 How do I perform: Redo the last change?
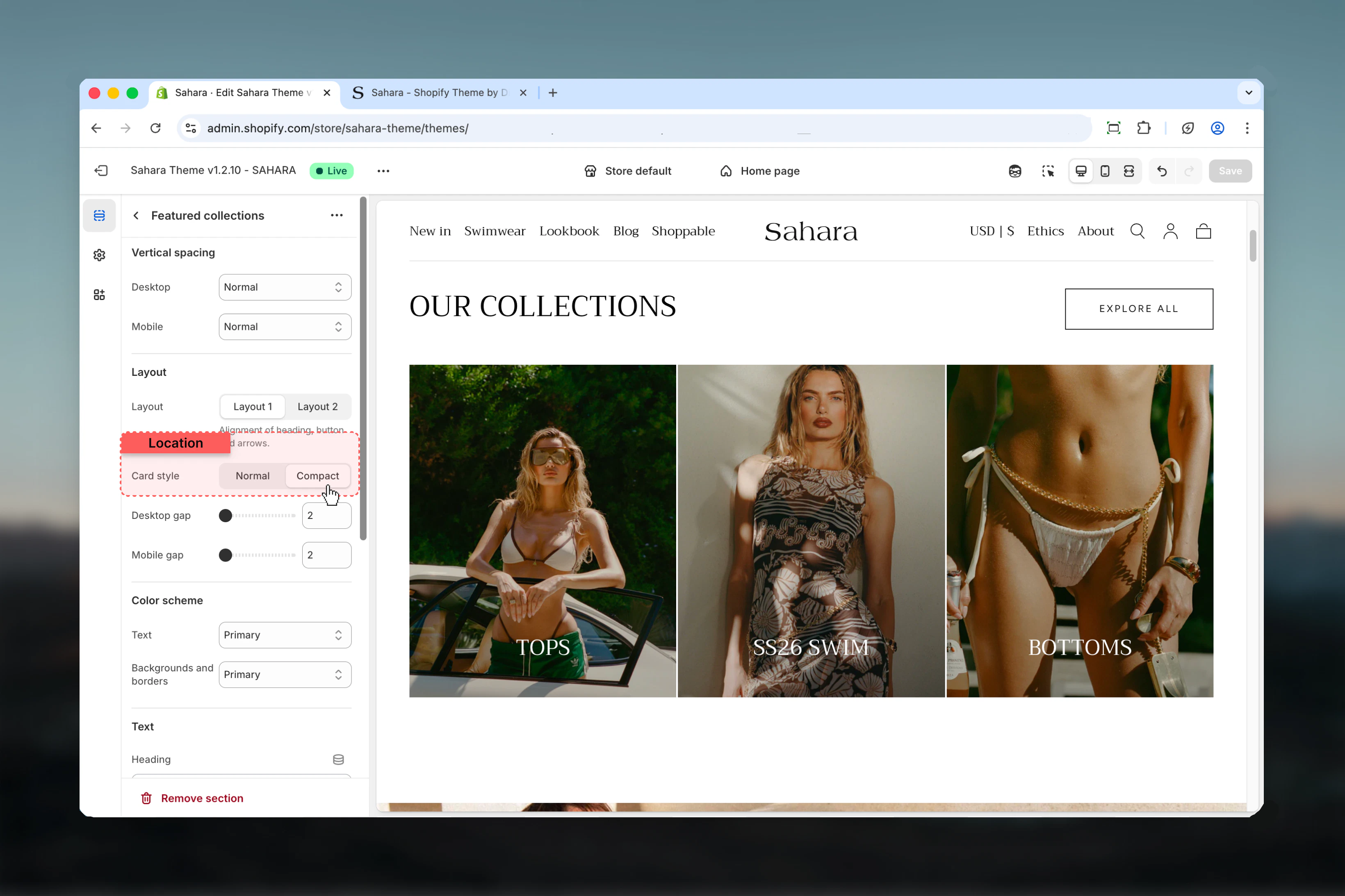coord(1189,171)
